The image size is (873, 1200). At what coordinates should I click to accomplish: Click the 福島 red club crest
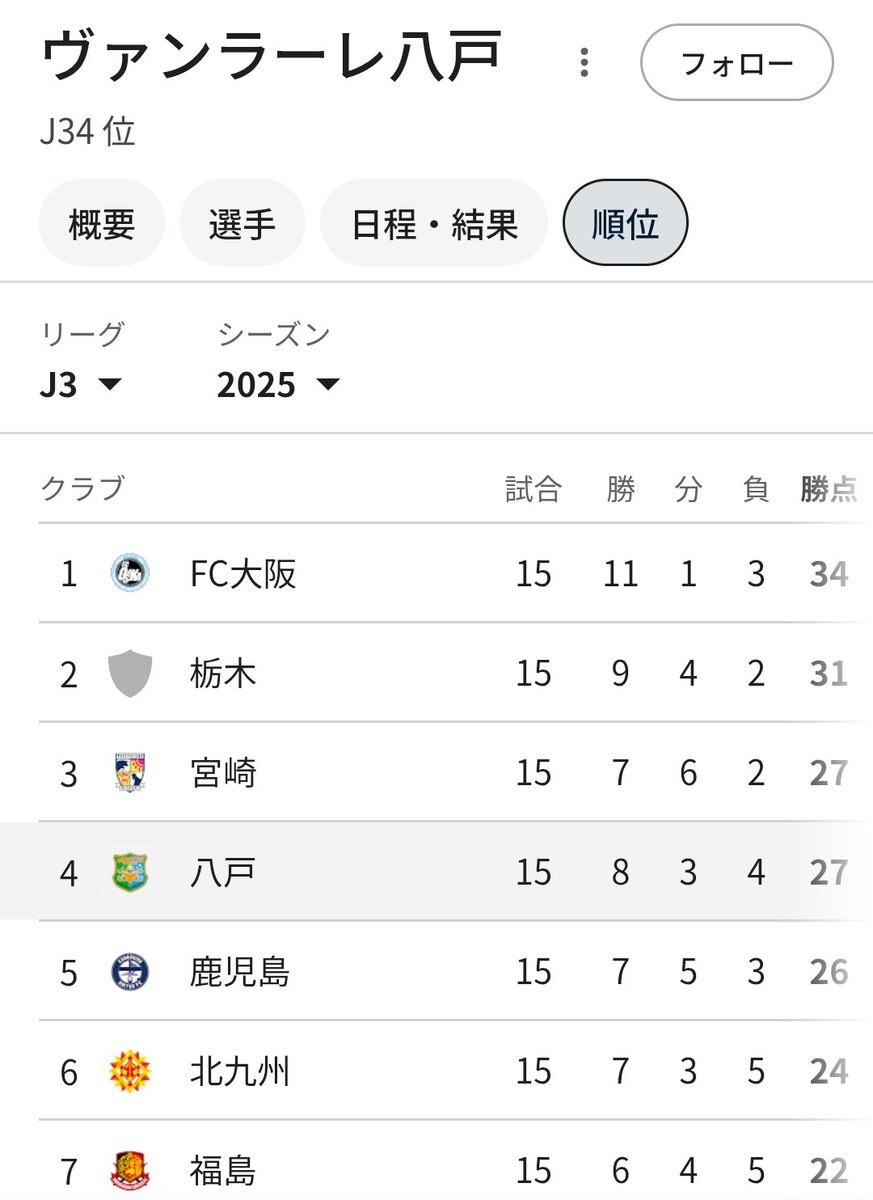130,1171
